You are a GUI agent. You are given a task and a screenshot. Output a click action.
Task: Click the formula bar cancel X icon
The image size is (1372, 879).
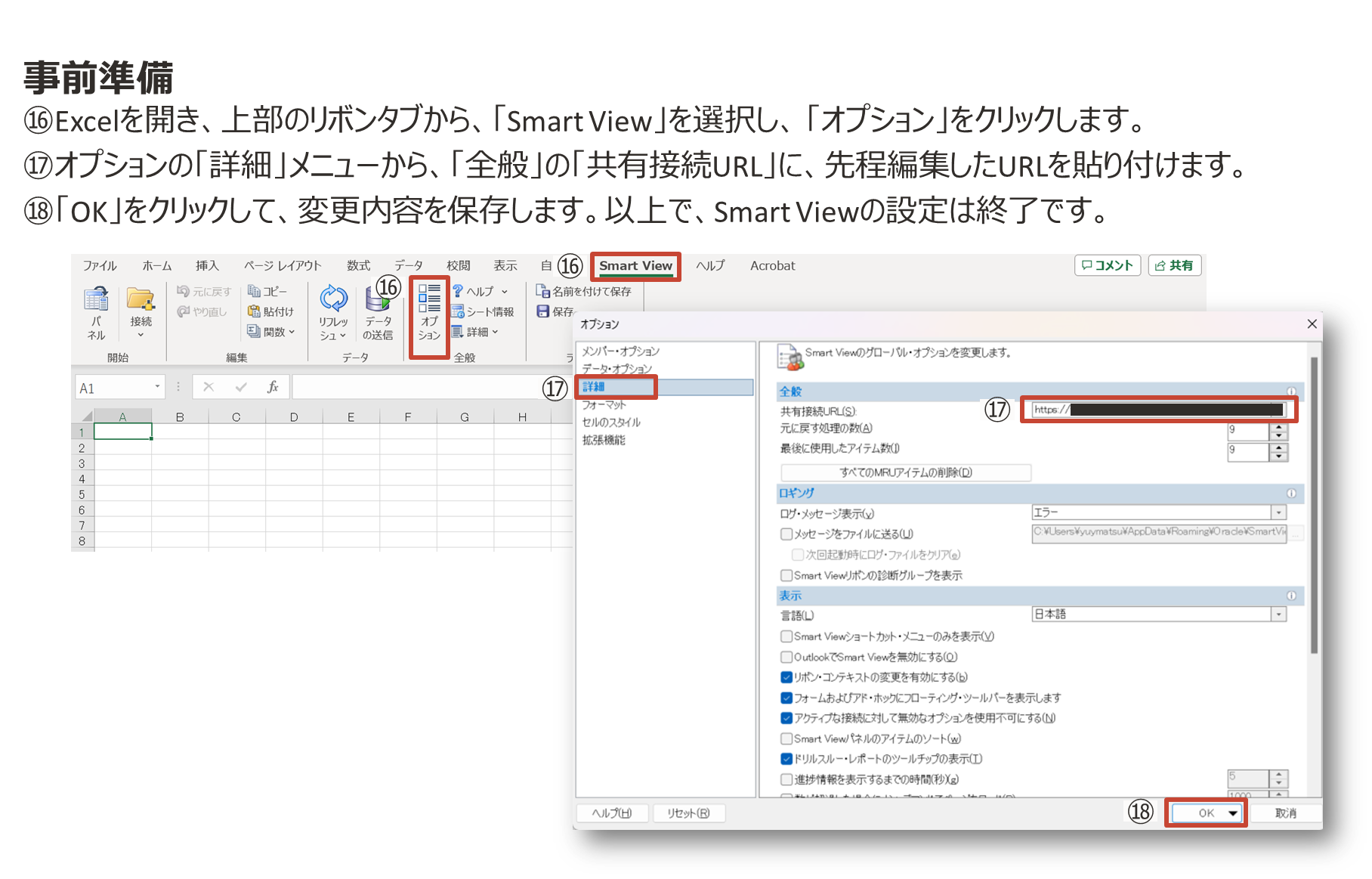click(x=209, y=388)
